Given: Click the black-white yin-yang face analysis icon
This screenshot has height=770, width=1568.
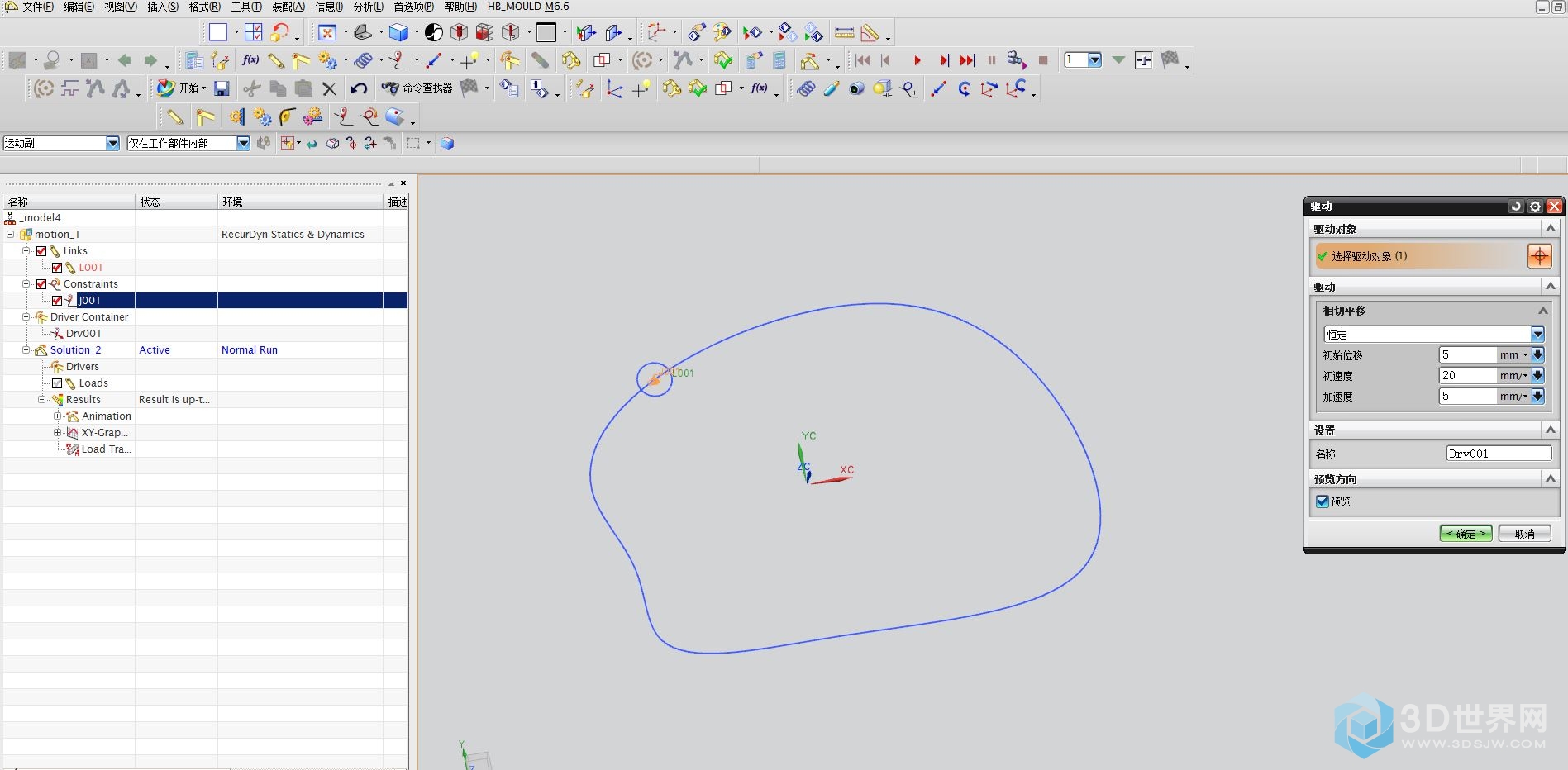Looking at the screenshot, I should coord(434,32).
